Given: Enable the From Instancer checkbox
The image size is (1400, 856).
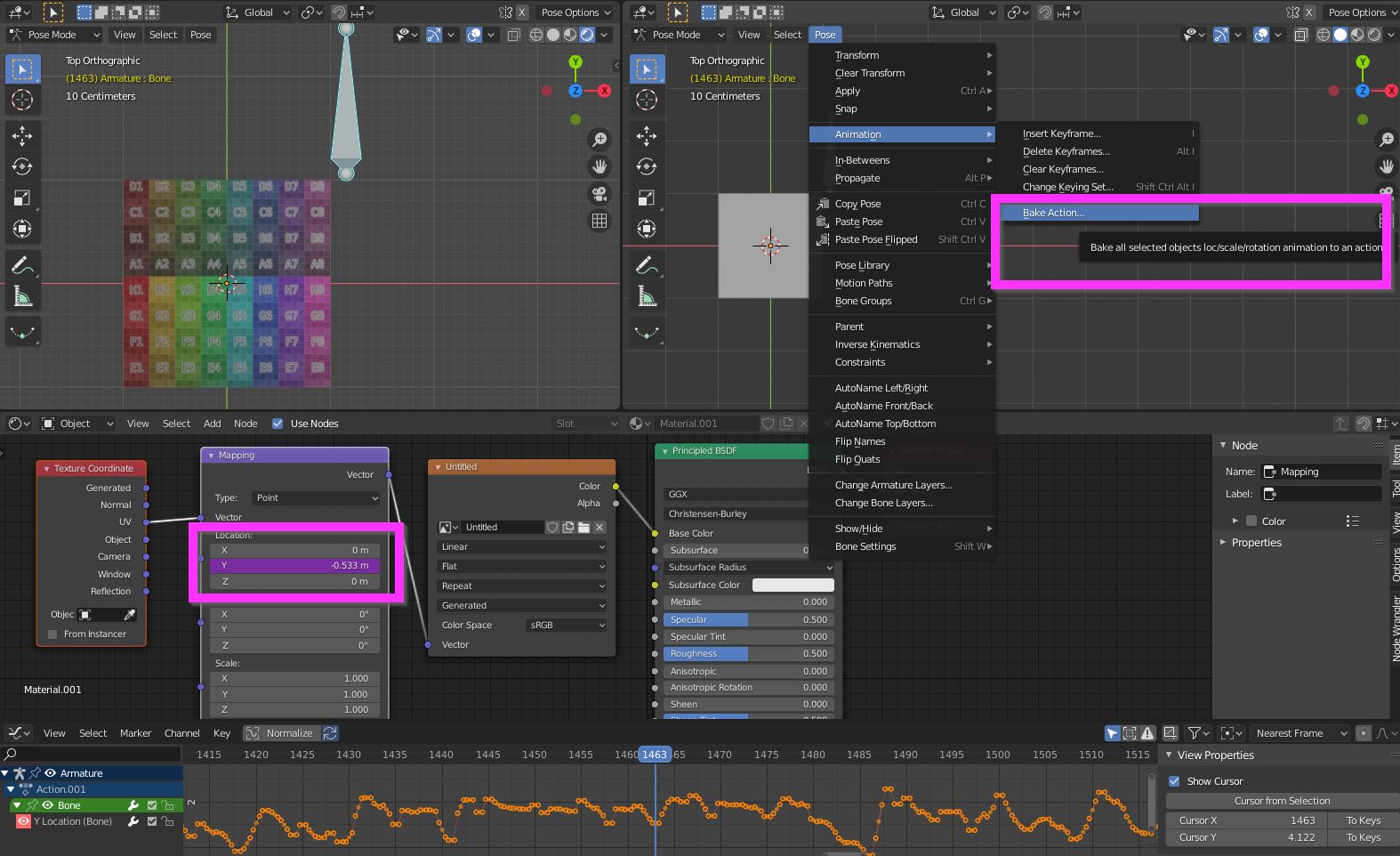Looking at the screenshot, I should (x=52, y=634).
